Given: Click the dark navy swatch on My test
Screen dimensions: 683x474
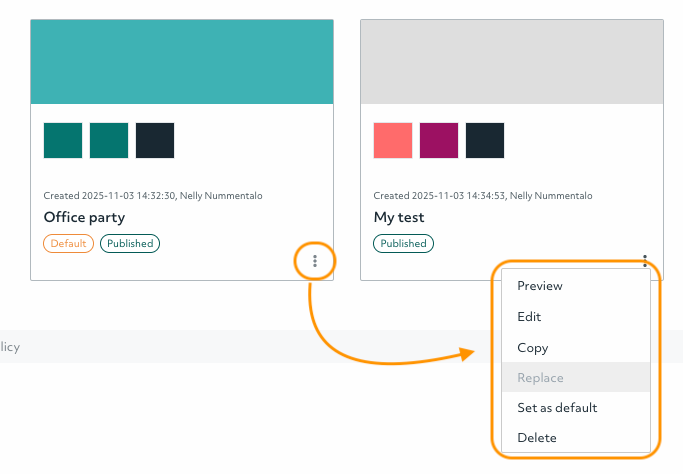Looking at the screenshot, I should [485, 141].
